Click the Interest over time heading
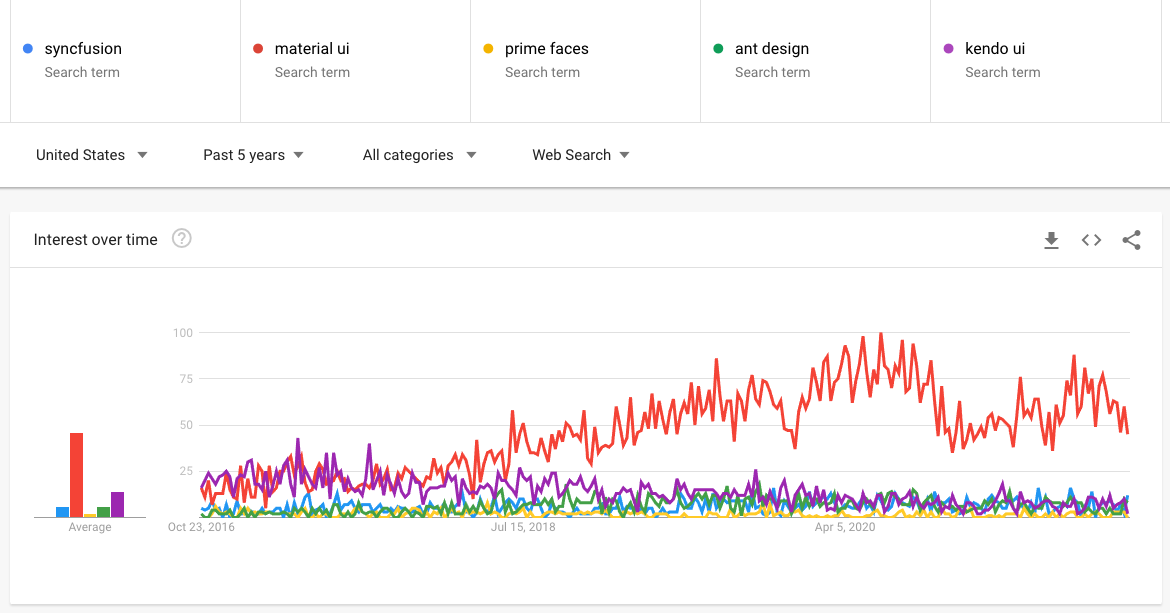Image resolution: width=1170 pixels, height=613 pixels. 95,239
